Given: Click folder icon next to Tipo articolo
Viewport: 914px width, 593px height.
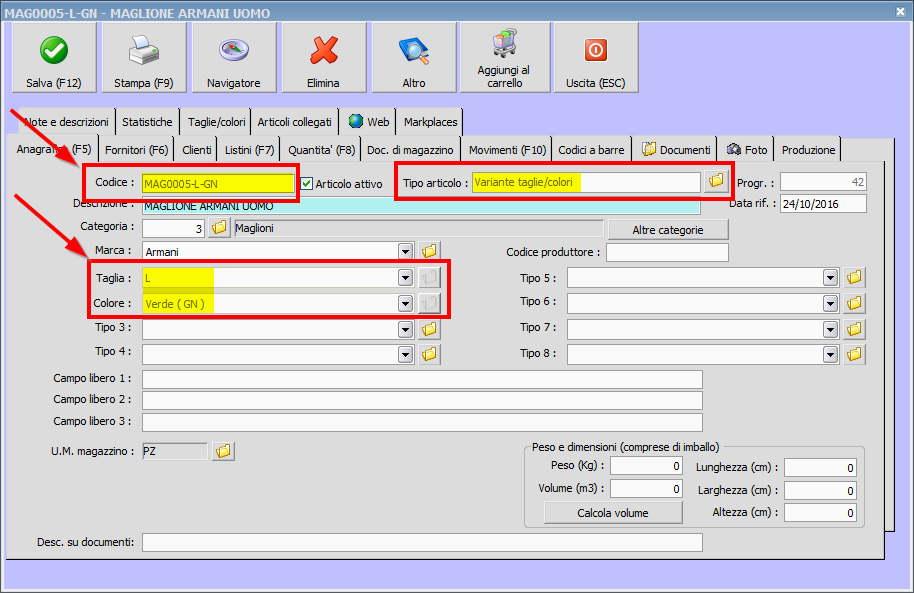Looking at the screenshot, I should tap(715, 182).
